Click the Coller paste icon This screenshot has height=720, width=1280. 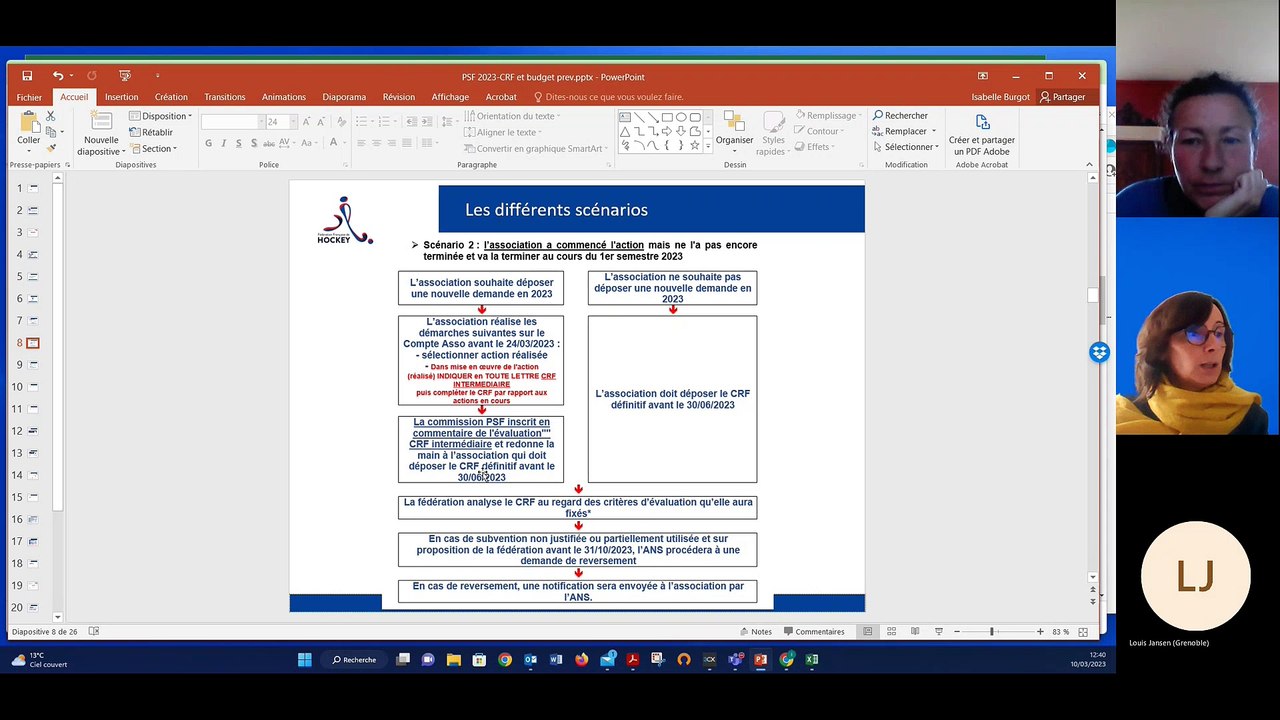tap(28, 123)
